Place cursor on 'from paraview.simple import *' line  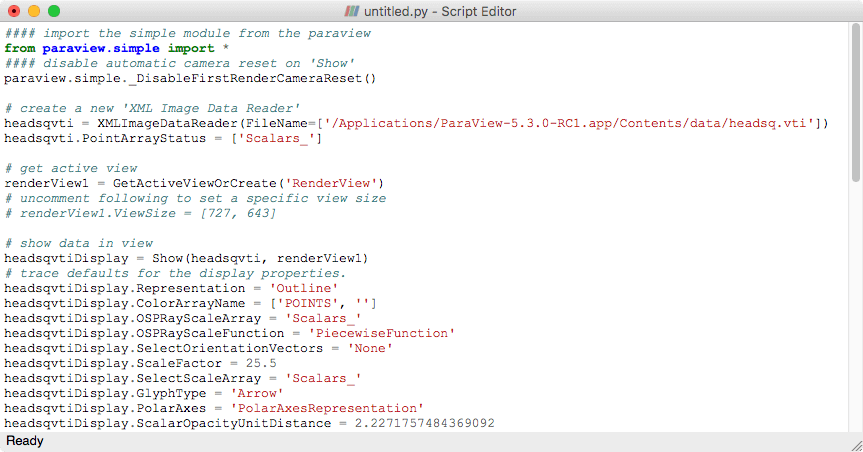click(x=117, y=48)
